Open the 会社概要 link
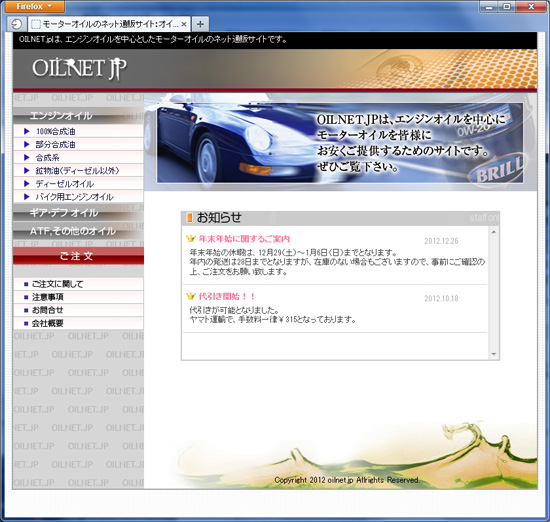Viewport: 550px width, 522px height. 48,323
